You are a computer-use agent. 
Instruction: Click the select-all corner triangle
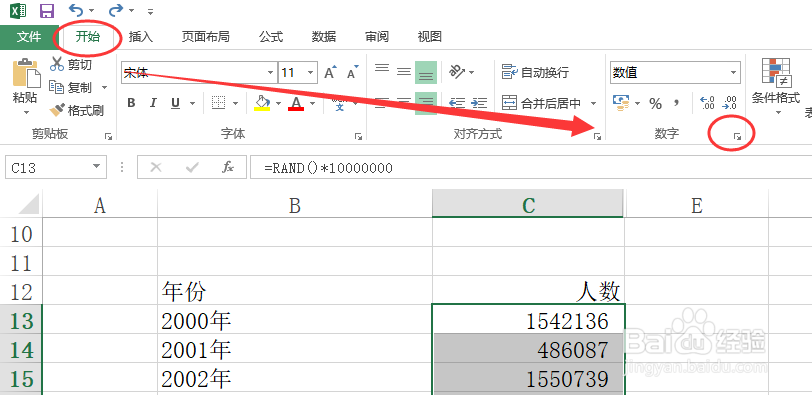pos(27,204)
